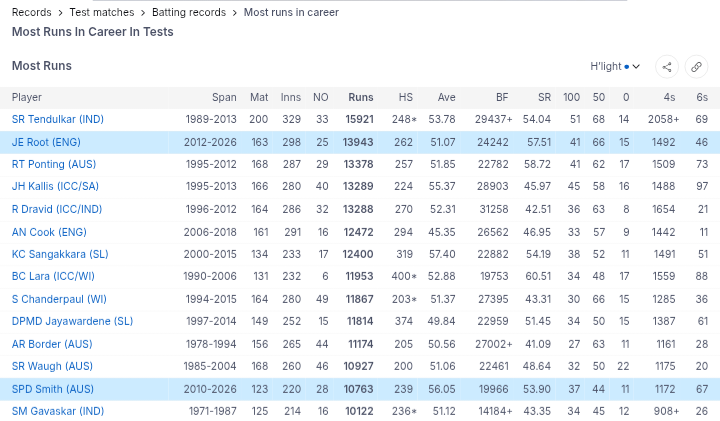Click the share icon button

668,67
